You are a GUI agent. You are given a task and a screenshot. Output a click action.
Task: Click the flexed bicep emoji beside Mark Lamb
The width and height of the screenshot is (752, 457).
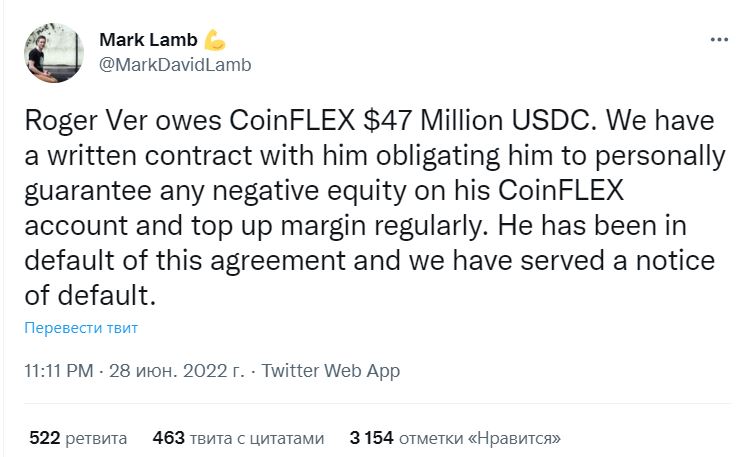coord(214,39)
